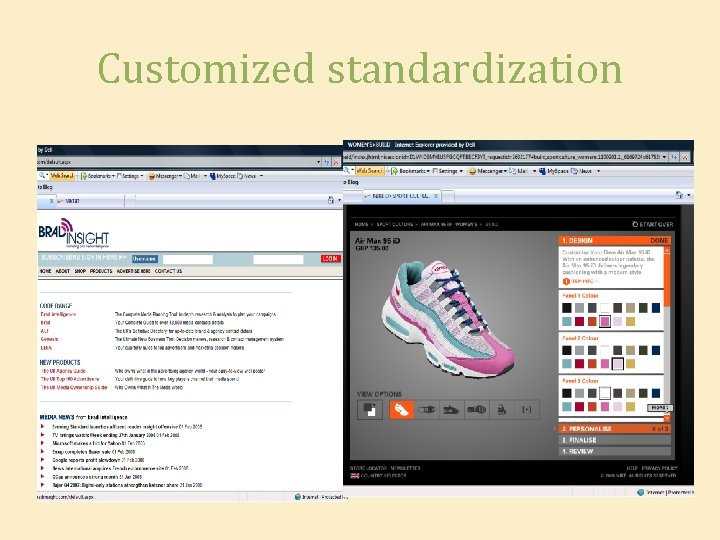Click the search magnifier icon in Nike window toolbar
This screenshot has width=720, height=540.
347,170
